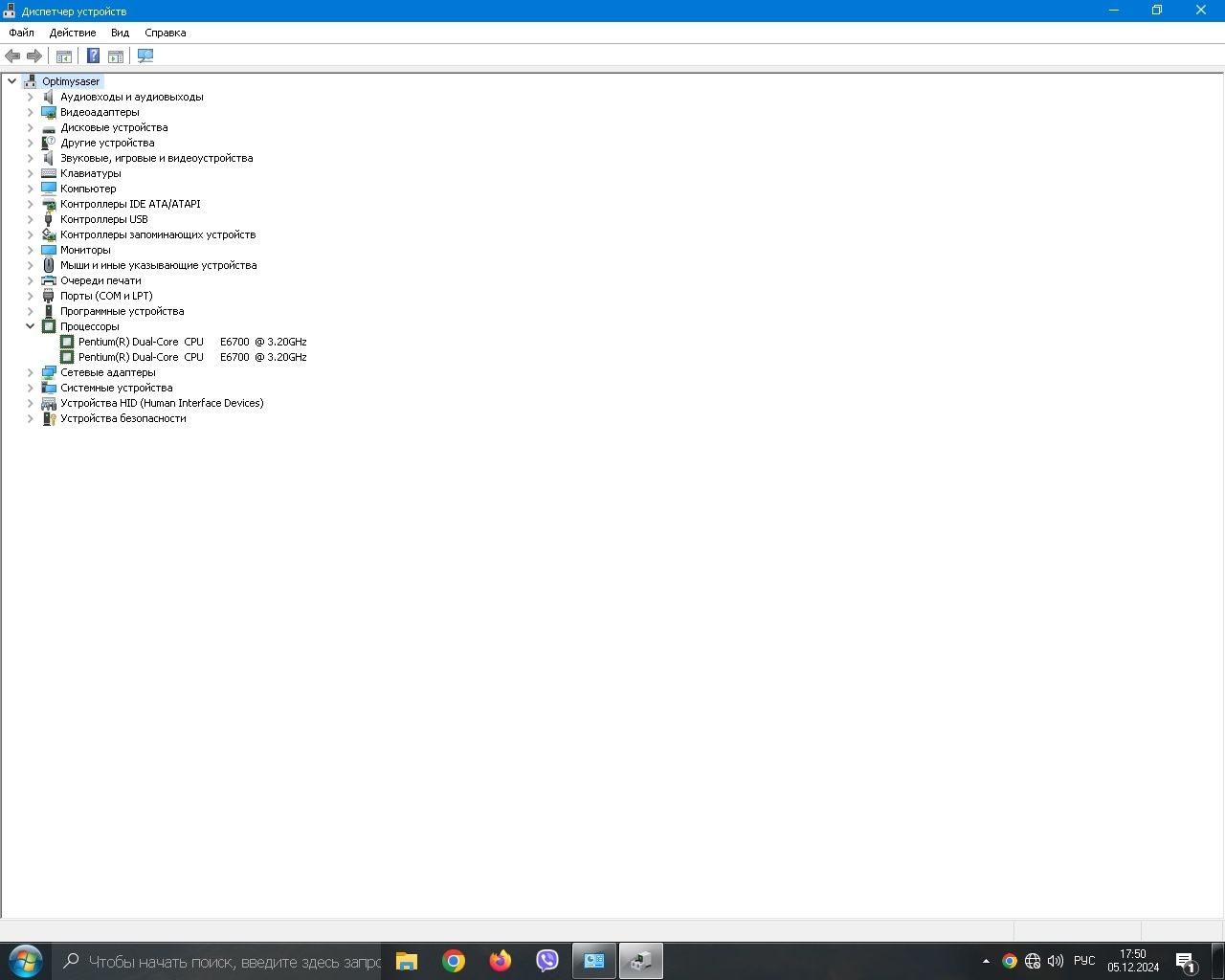Open the notification center icon
1225x980 pixels.
[x=1187, y=962]
